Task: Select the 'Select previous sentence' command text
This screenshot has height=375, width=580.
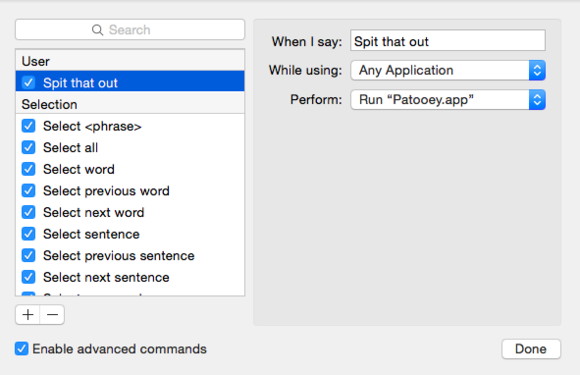Action: coord(118,256)
